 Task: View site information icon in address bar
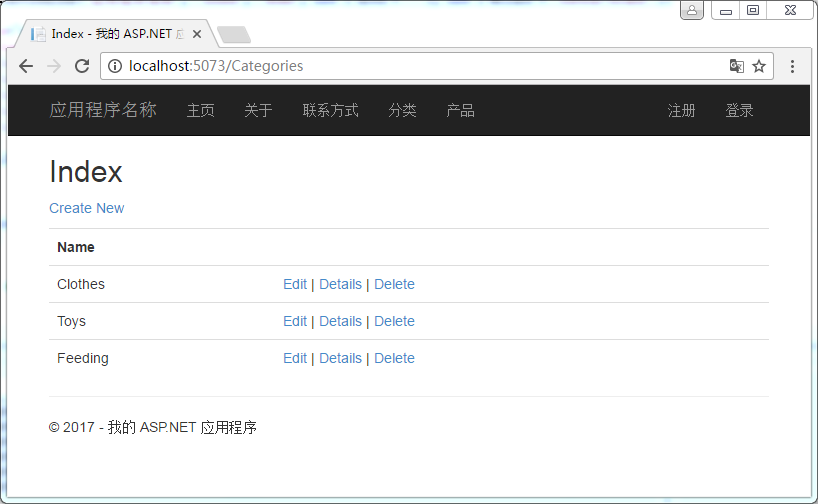(x=115, y=66)
